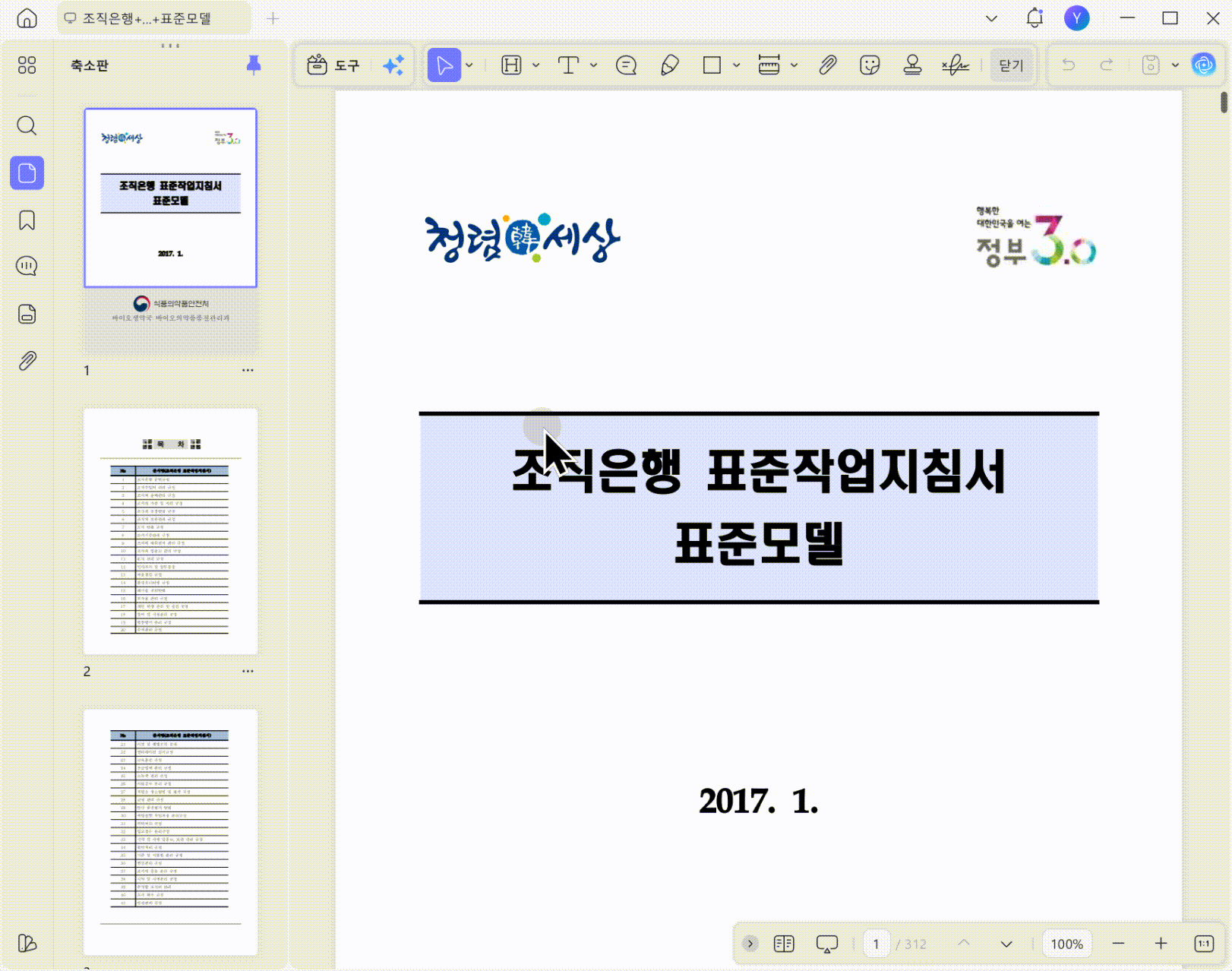Viewport: 1232px width, 971px height.
Task: Launch the AI sparkle assistant
Action: point(393,65)
